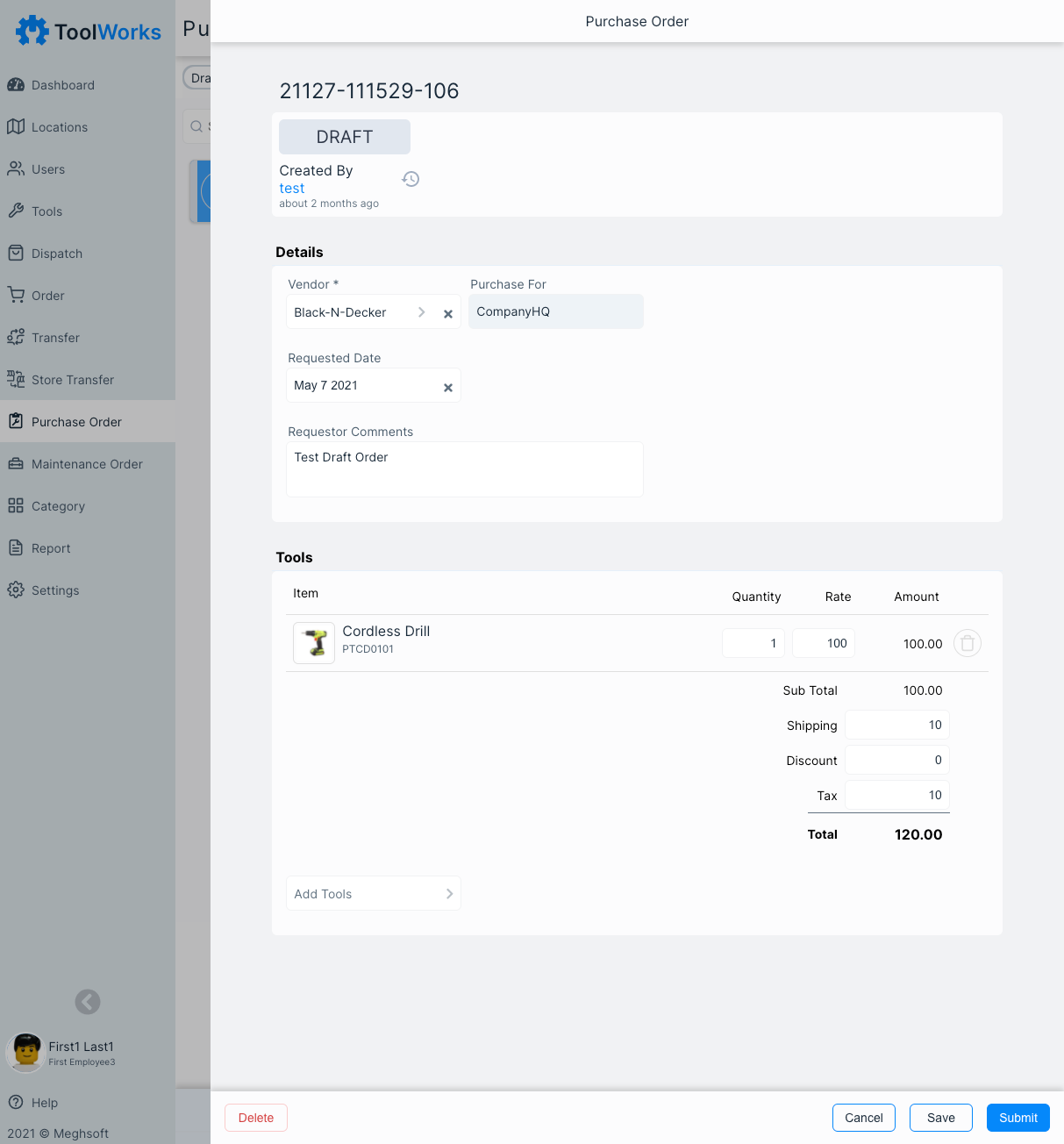This screenshot has width=1064, height=1144.
Task: Open Settings from the sidebar
Action: coord(55,590)
